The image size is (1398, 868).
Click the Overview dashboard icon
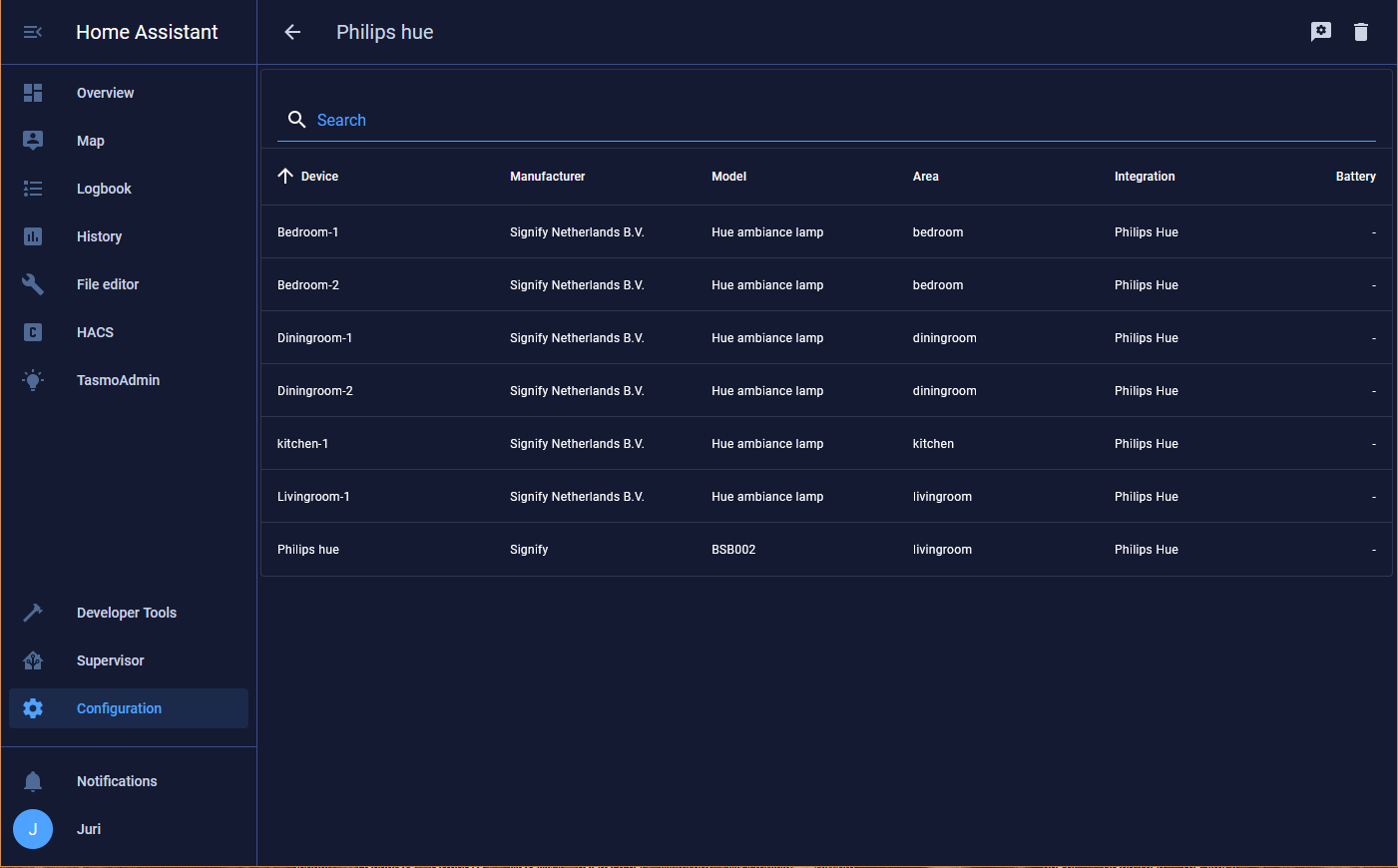click(x=33, y=93)
